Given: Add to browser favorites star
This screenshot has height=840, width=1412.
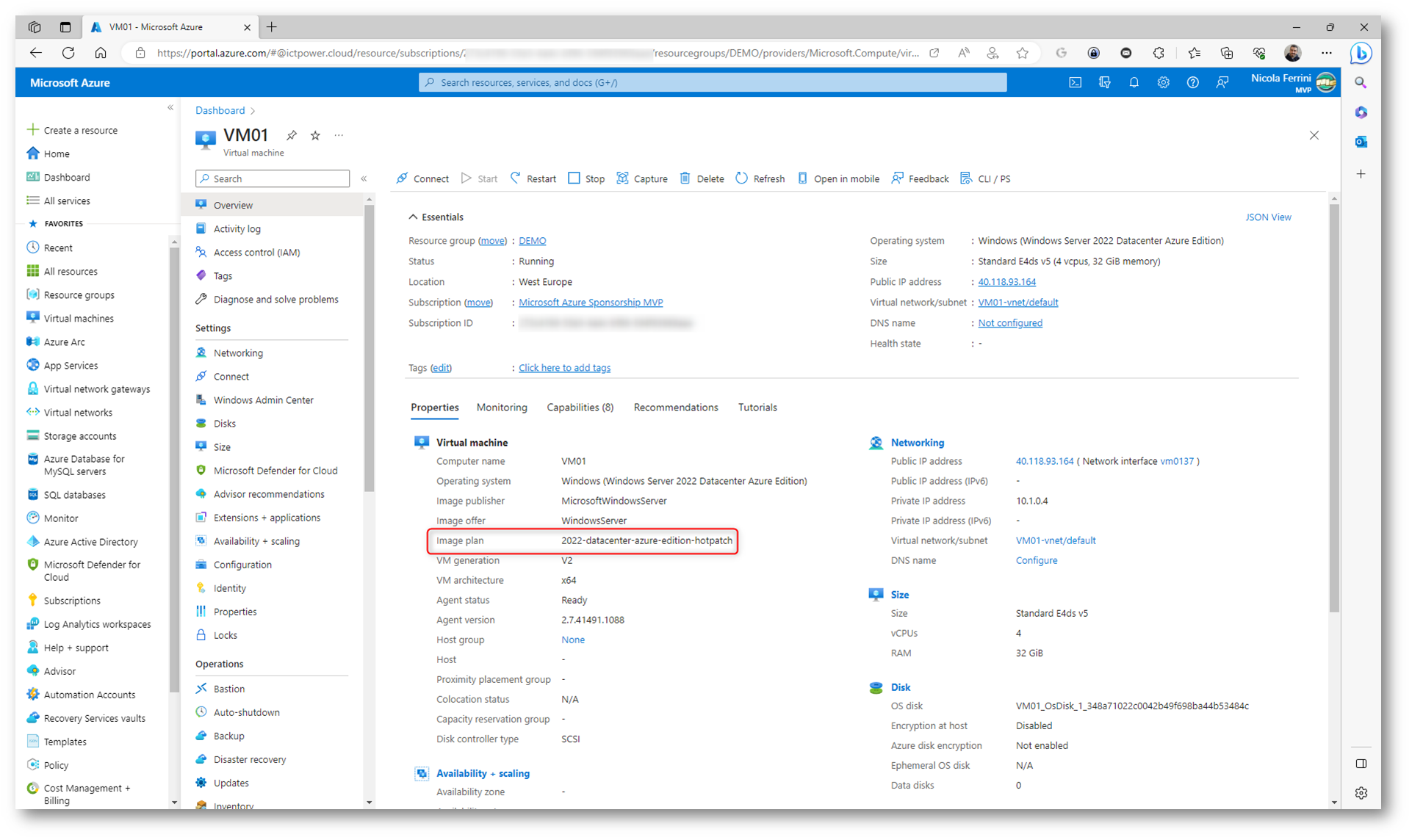Looking at the screenshot, I should 1022,53.
